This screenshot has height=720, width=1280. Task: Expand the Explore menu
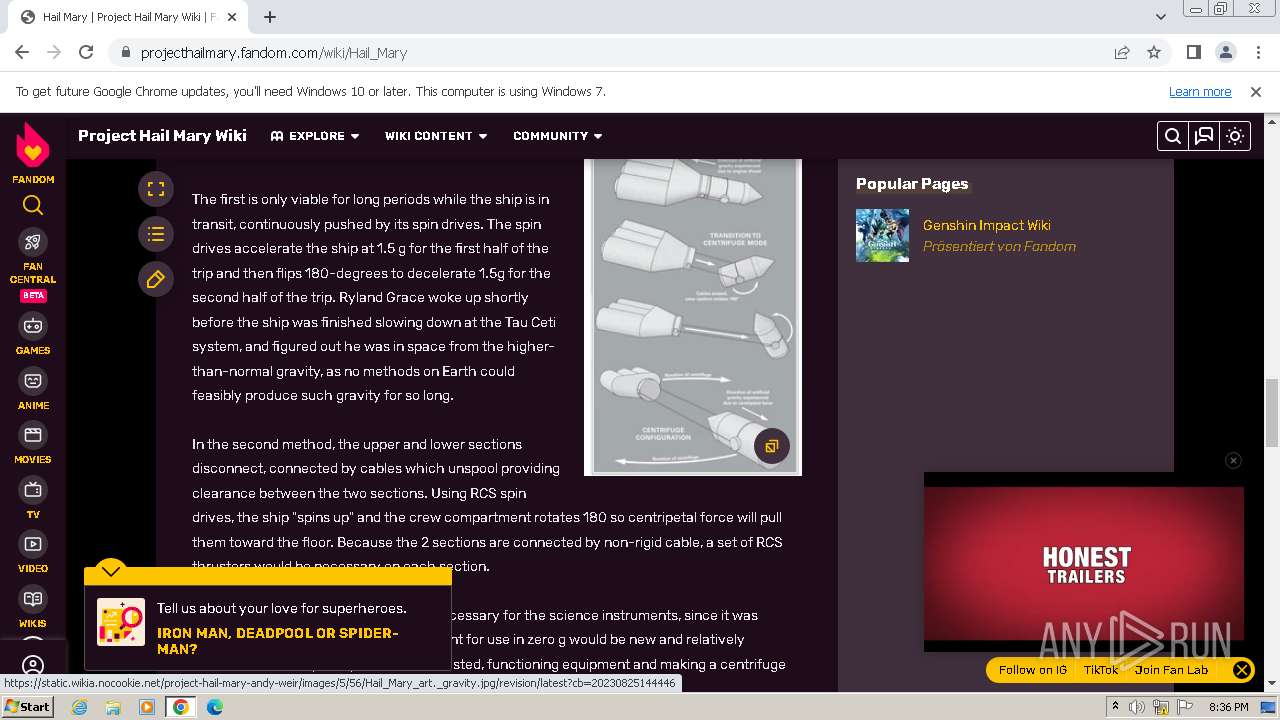tap(315, 136)
